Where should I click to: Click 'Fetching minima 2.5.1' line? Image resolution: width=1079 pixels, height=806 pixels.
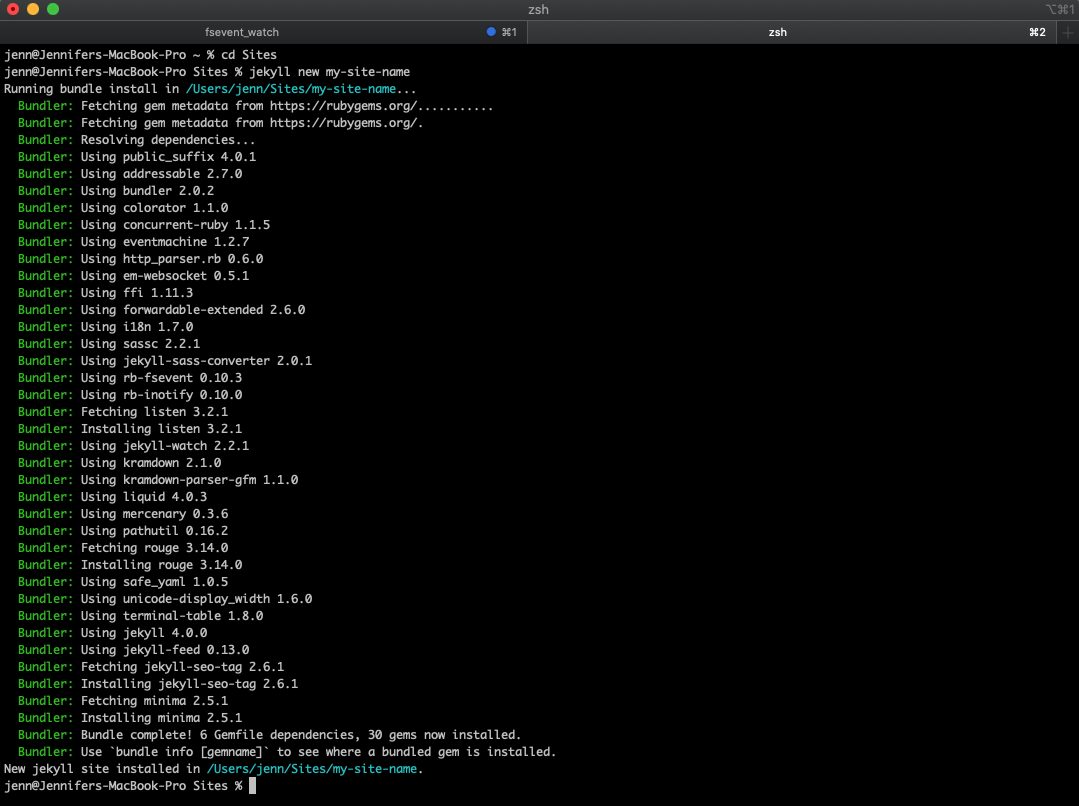(x=154, y=700)
